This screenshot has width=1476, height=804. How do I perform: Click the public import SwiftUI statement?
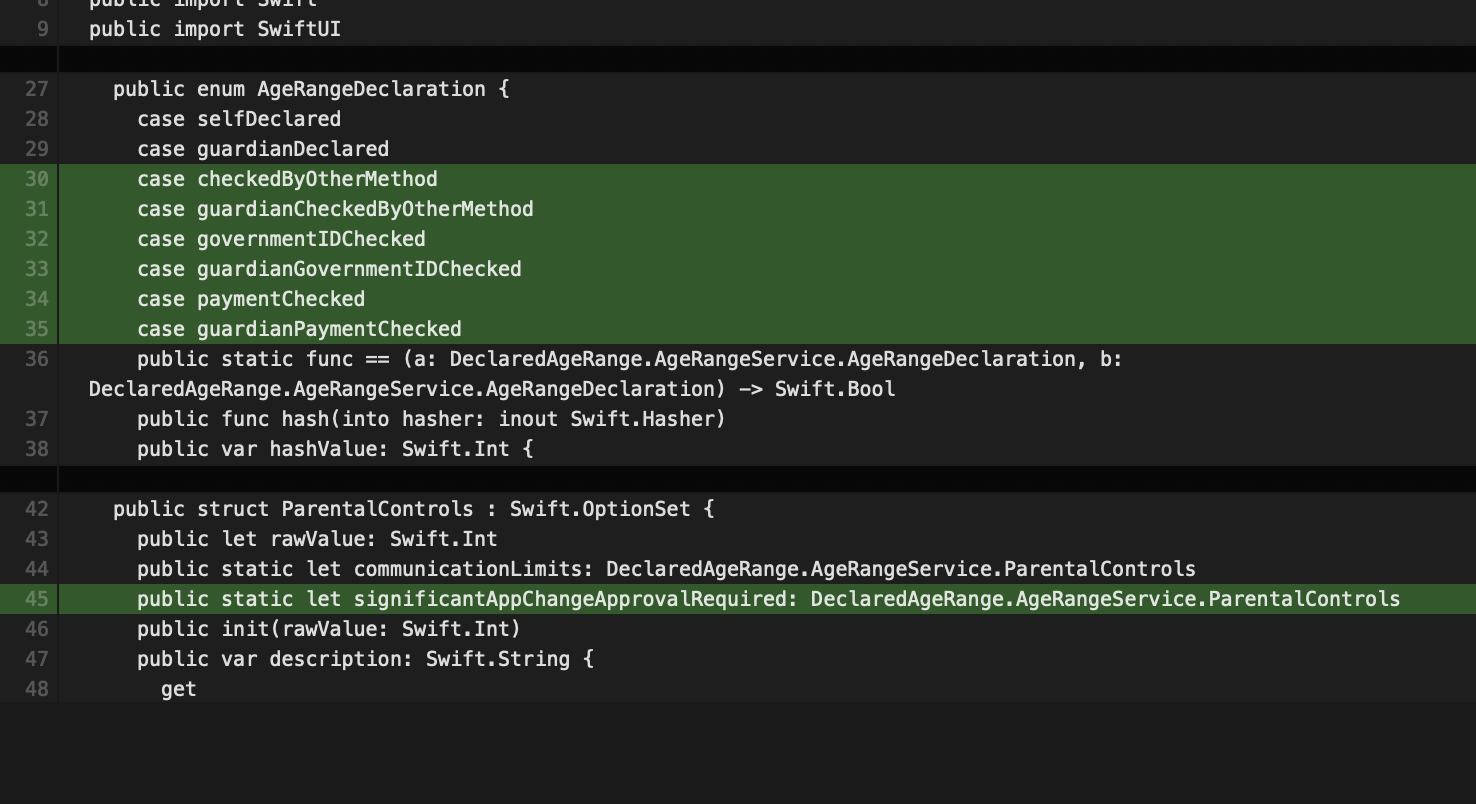(214, 29)
